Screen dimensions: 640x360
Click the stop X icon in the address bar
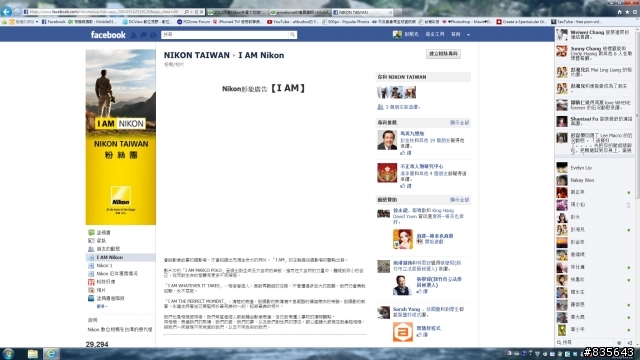click(x=201, y=12)
